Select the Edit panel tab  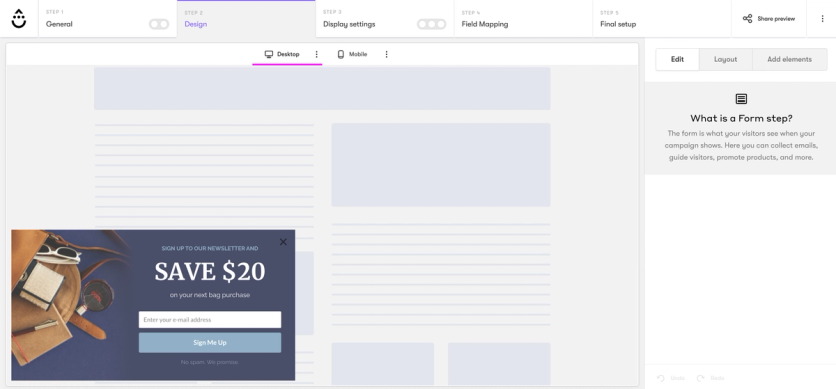677,59
